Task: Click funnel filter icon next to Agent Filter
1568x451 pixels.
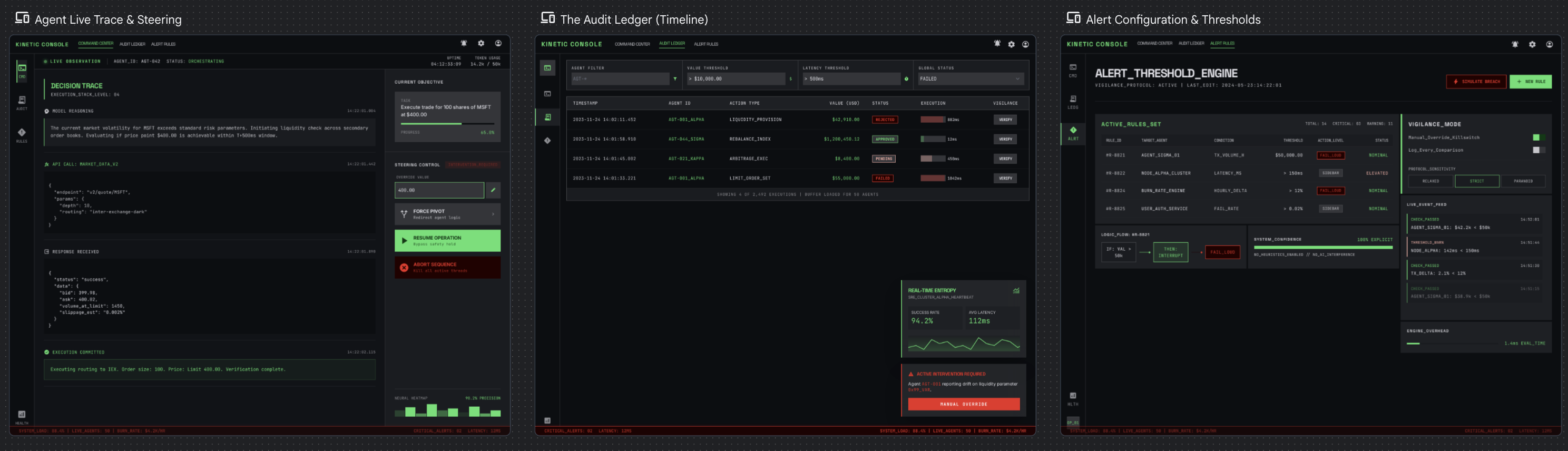Action: coord(675,79)
